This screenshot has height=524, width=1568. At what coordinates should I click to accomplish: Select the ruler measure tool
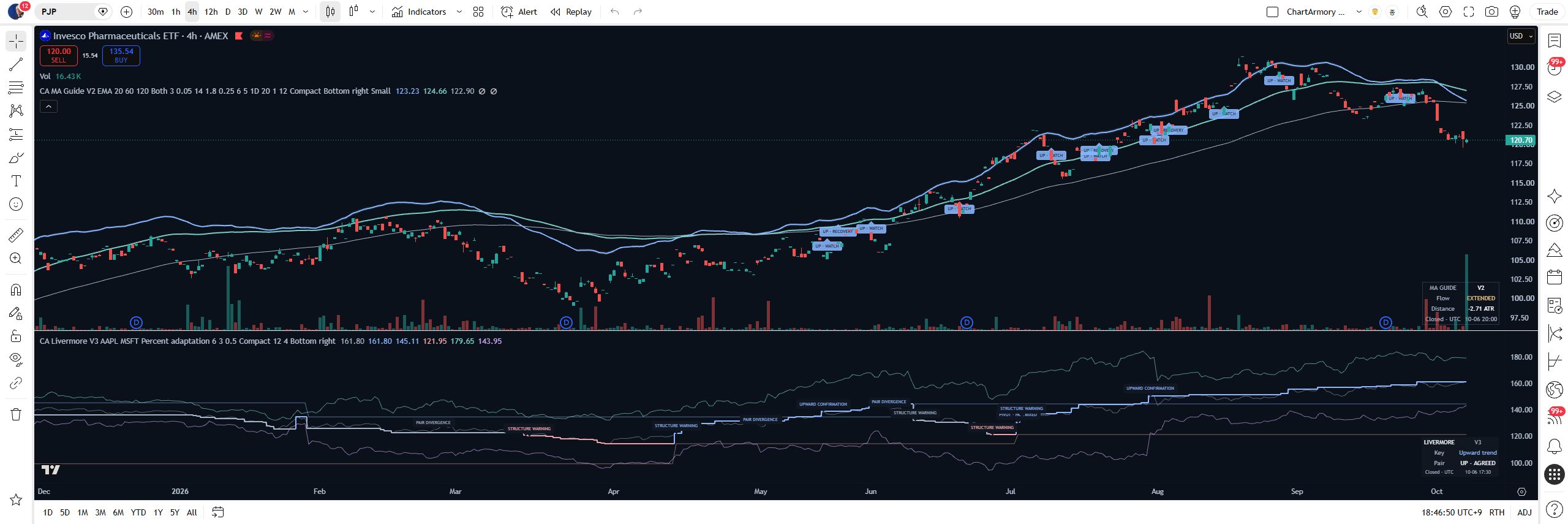click(x=16, y=235)
